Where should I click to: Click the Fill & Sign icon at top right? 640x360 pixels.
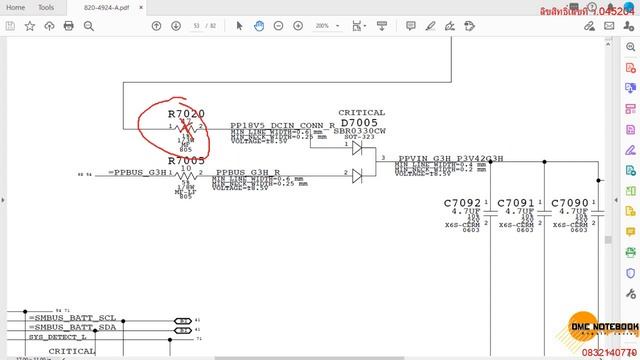click(589, 26)
